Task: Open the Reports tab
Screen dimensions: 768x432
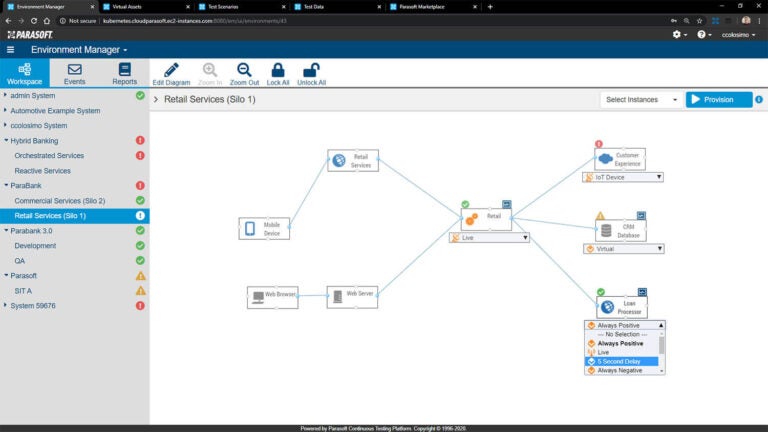Action: coord(124,73)
